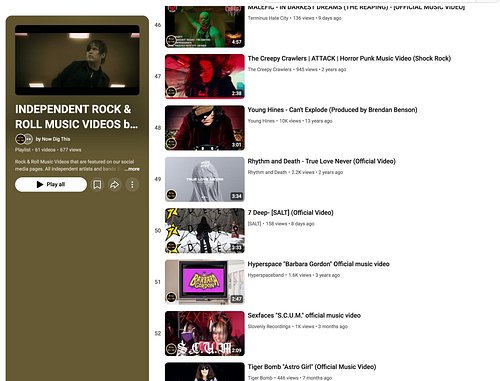The height and width of the screenshot is (381, 500).
Task: Click the Playlist 61 videos 677 views text
Action: [48, 150]
